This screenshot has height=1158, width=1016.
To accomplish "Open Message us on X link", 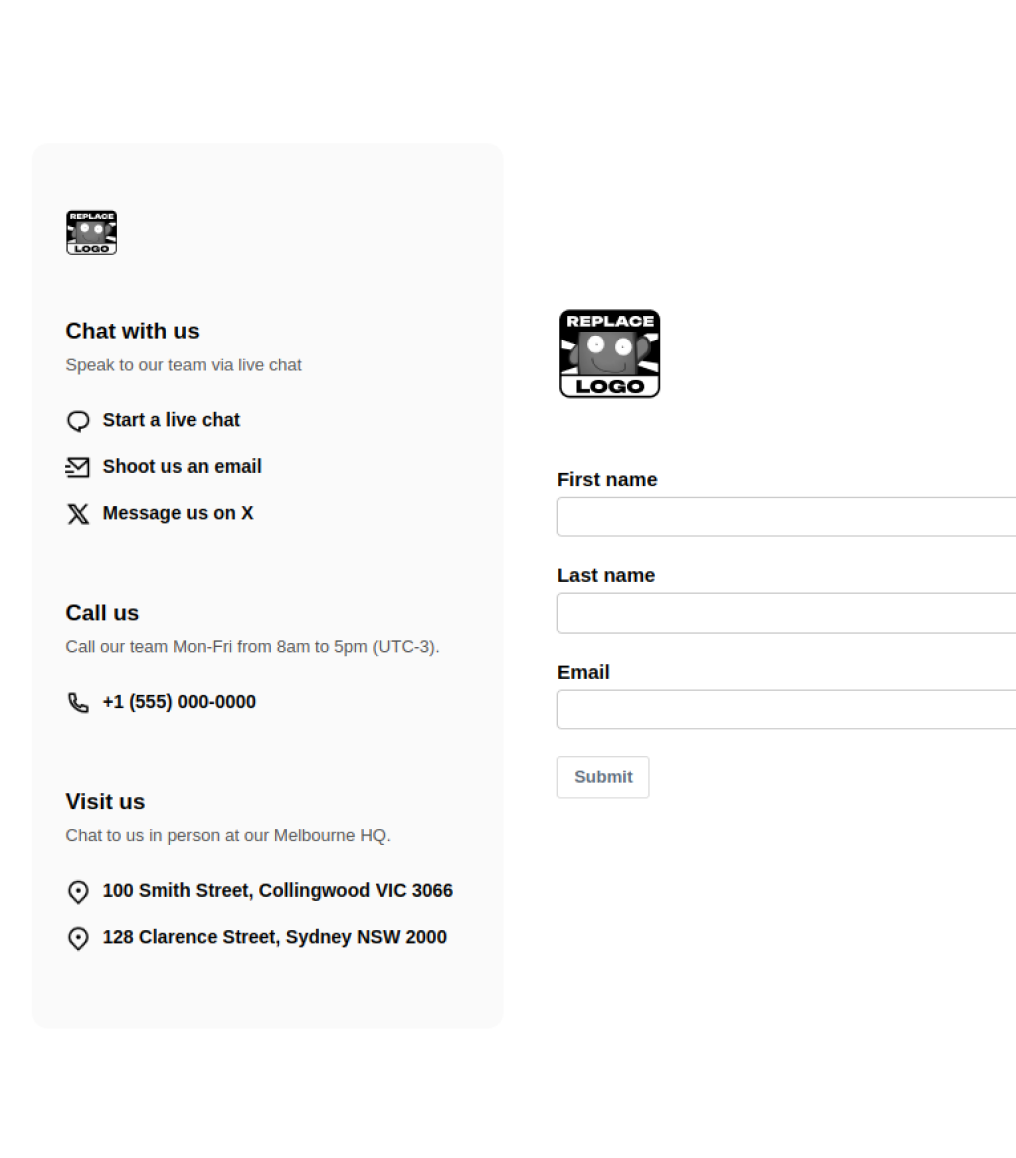I will pyautogui.click(x=178, y=513).
